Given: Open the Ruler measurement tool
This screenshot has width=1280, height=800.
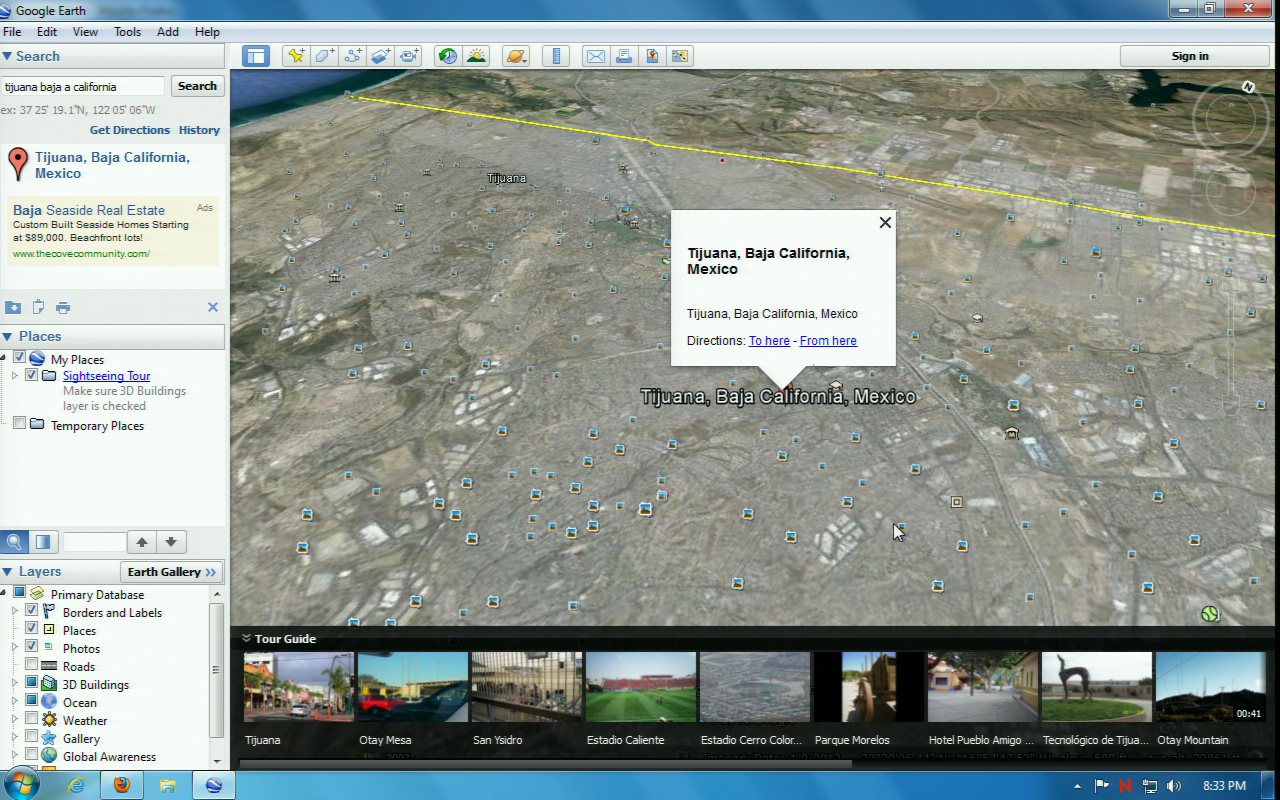Looking at the screenshot, I should 558,56.
